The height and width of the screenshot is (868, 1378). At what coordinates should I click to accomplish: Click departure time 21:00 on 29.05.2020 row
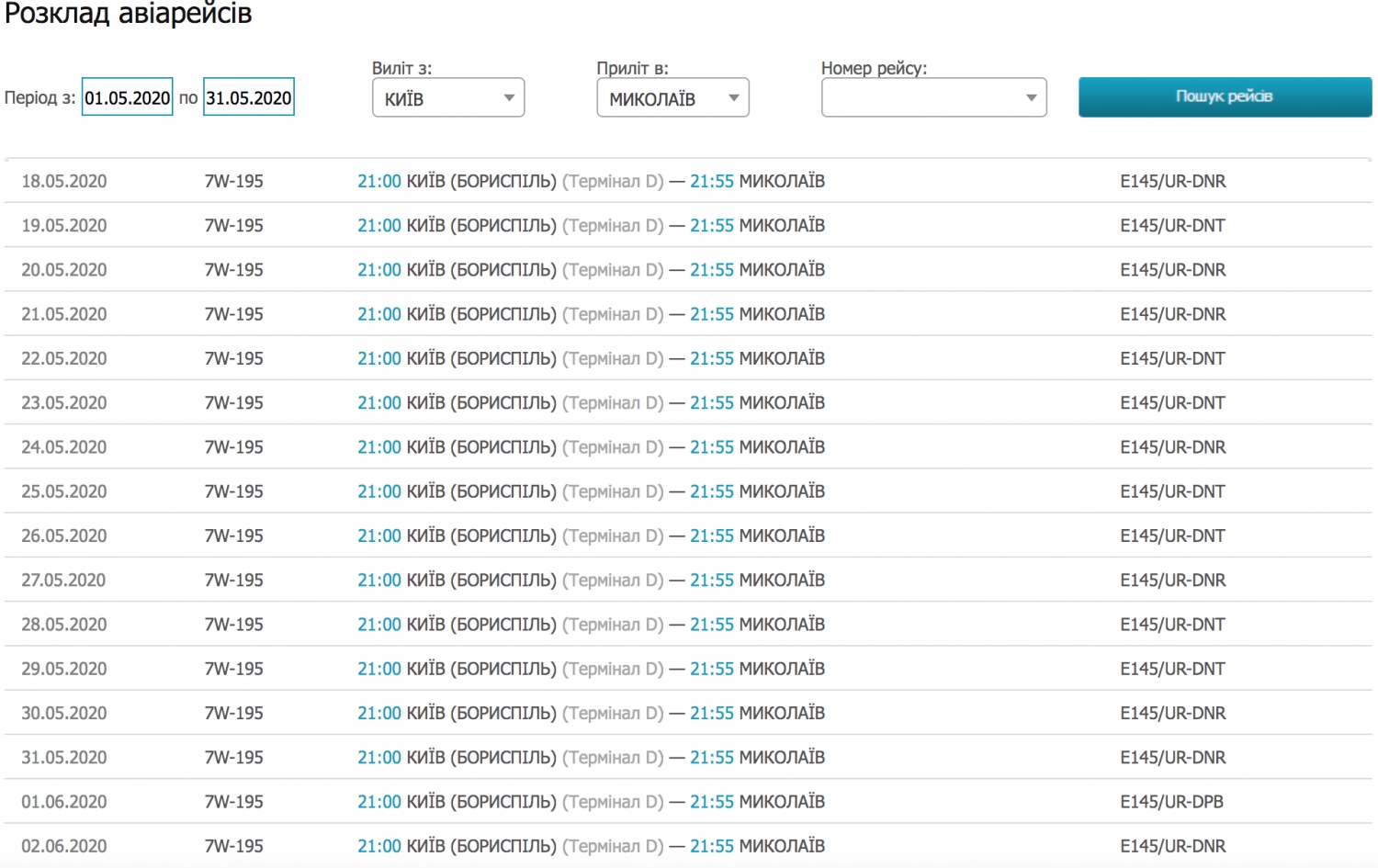click(378, 670)
